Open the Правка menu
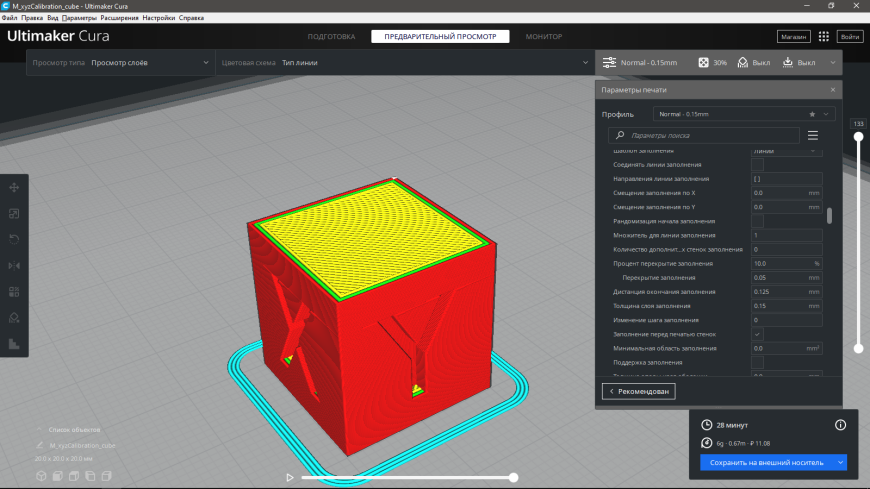This screenshot has width=870, height=489. pyautogui.click(x=32, y=18)
